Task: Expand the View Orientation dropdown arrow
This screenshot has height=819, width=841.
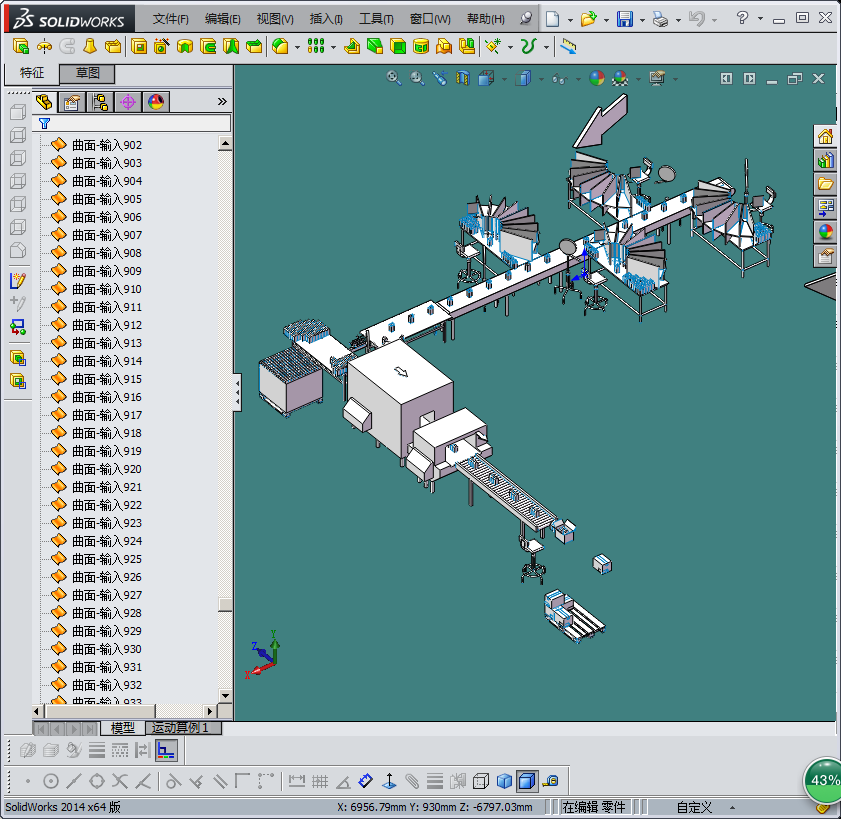Action: (504, 79)
